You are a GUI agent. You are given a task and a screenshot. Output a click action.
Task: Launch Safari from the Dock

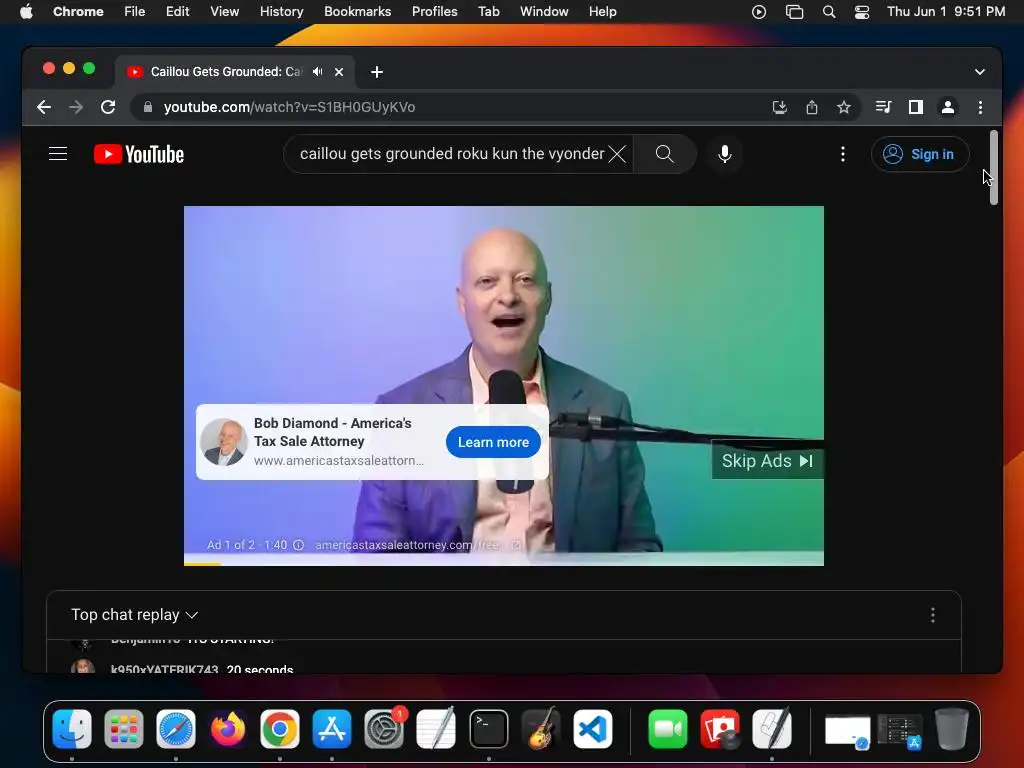tap(176, 728)
